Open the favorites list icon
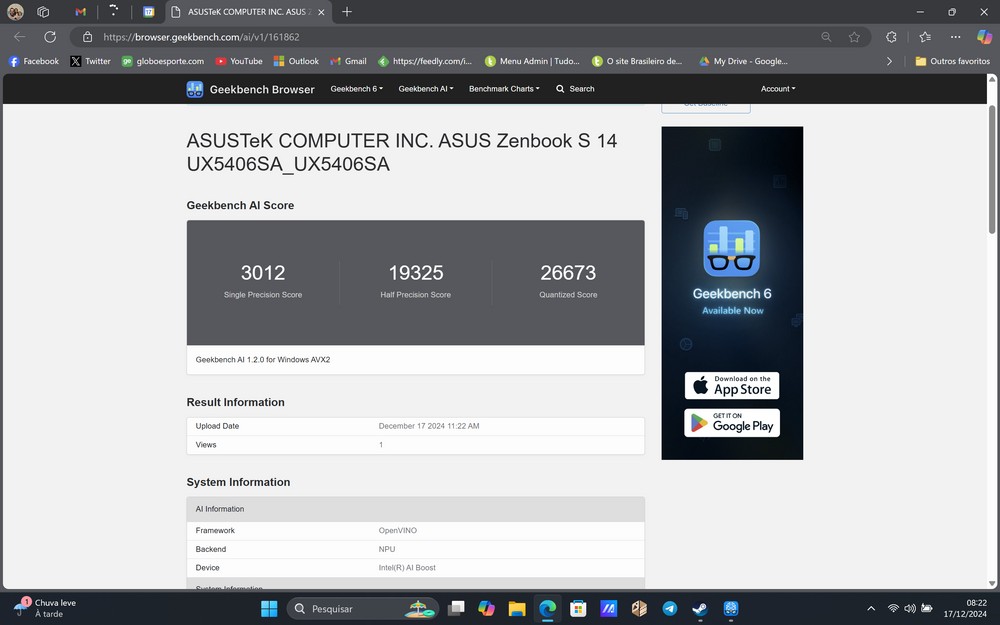Image resolution: width=1000 pixels, height=625 pixels. pos(925,37)
